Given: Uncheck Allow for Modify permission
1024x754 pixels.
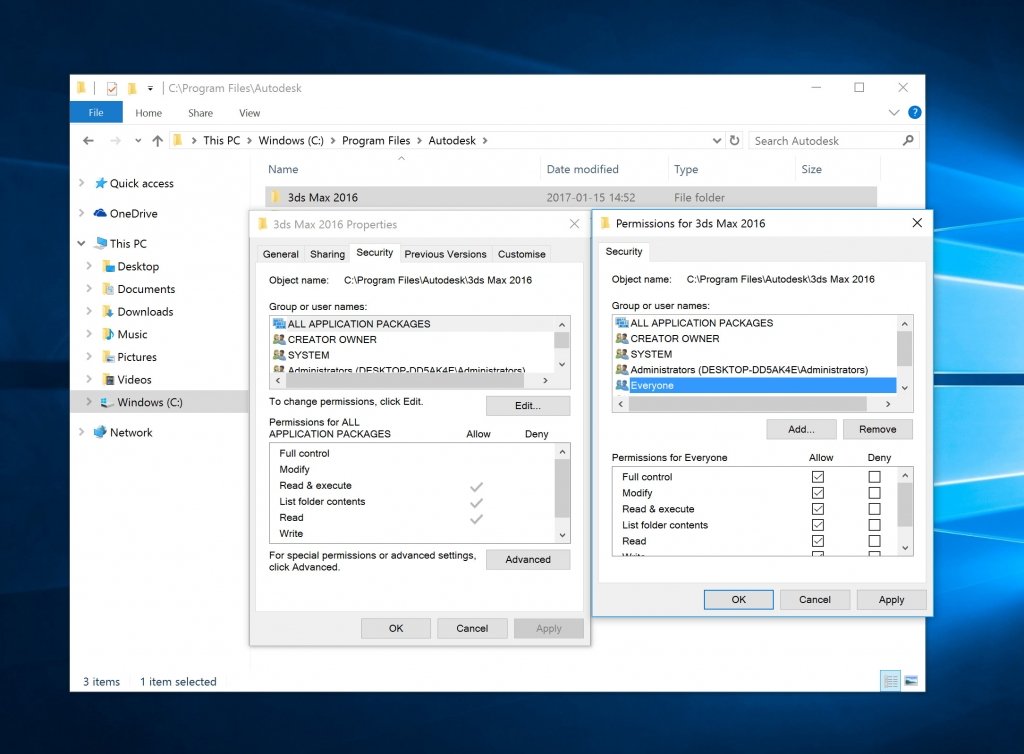Looking at the screenshot, I should pos(818,493).
